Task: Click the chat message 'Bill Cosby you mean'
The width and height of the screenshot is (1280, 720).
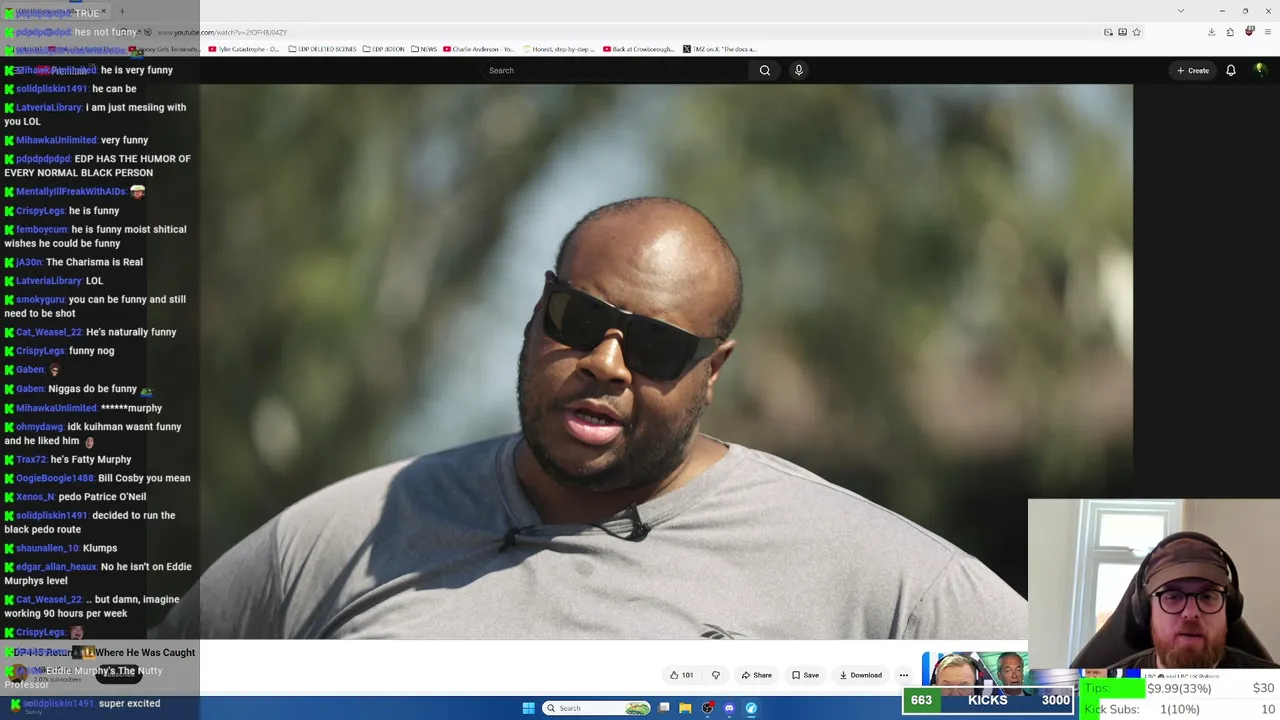Action: [x=144, y=478]
